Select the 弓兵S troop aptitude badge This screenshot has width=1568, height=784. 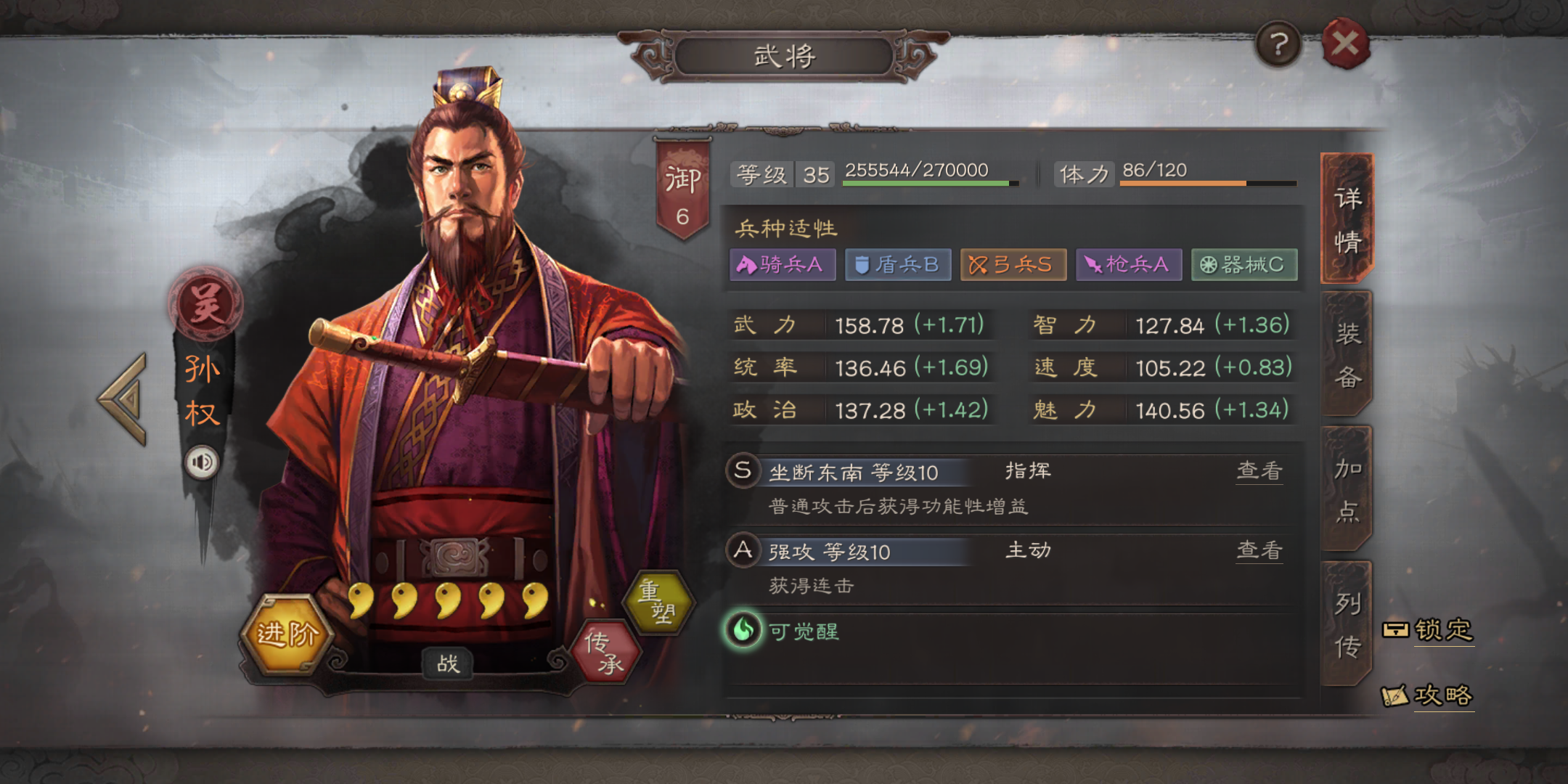(1013, 264)
